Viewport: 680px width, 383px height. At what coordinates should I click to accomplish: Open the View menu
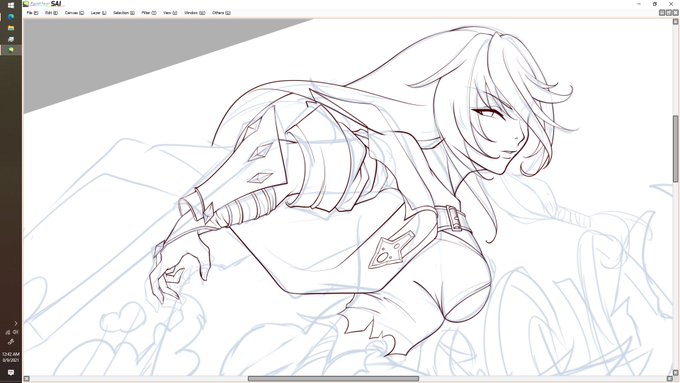pos(170,13)
